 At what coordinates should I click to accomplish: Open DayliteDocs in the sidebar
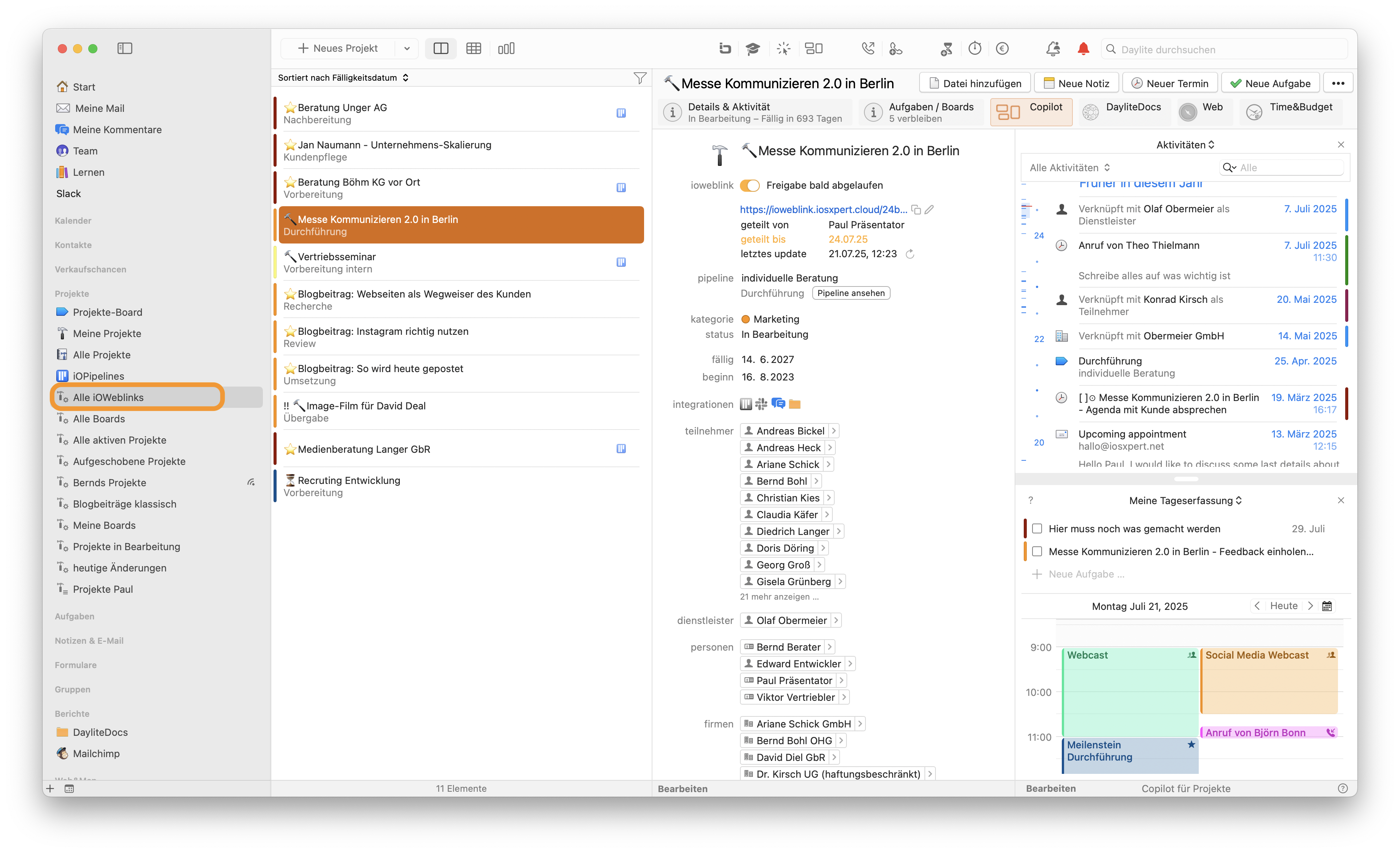pos(100,732)
